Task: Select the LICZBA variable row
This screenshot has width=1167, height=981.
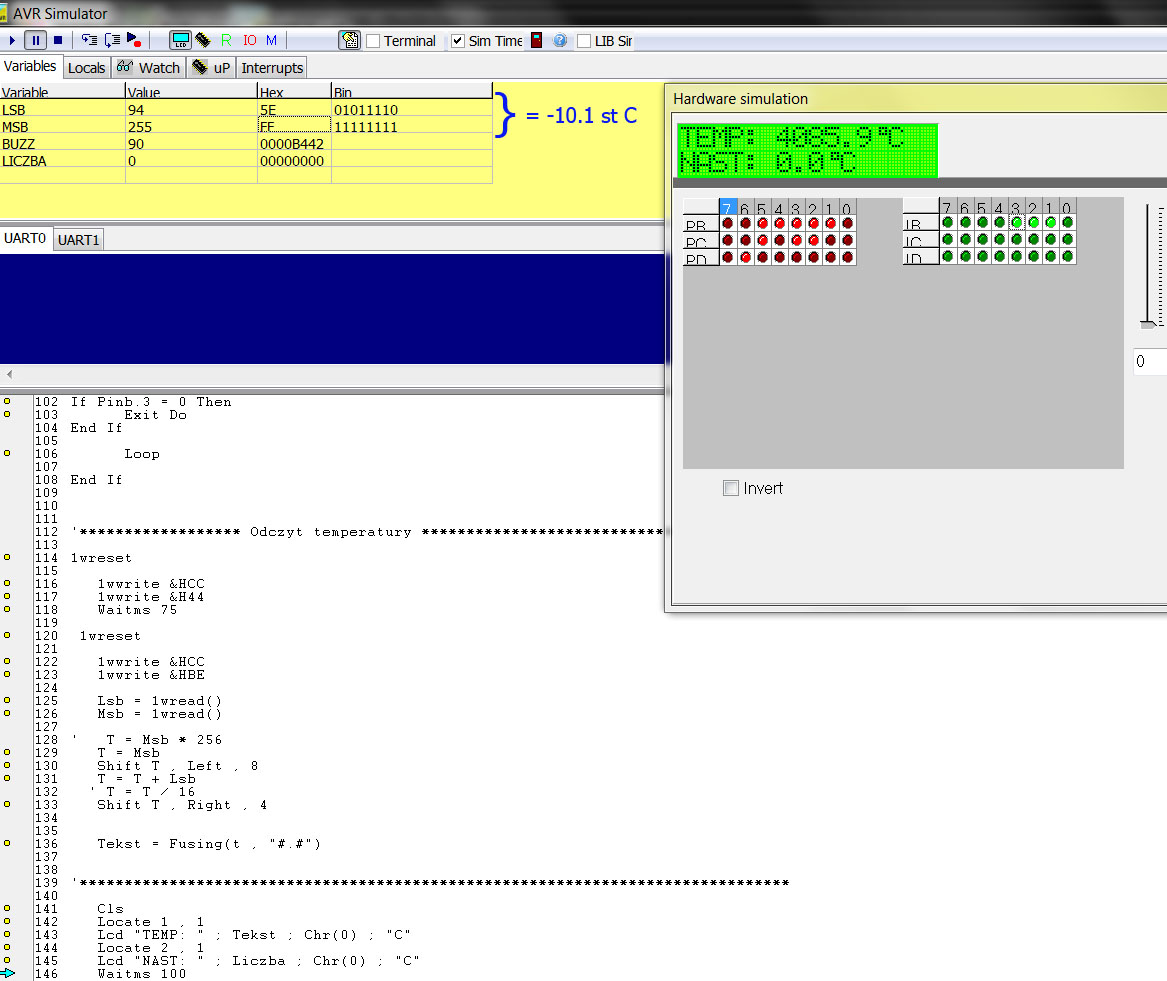Action: pyautogui.click(x=246, y=162)
